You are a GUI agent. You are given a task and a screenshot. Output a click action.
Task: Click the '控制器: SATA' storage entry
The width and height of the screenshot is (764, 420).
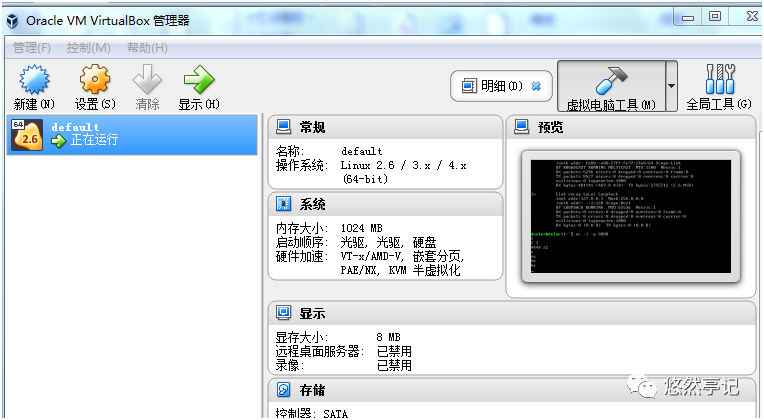tap(312, 414)
